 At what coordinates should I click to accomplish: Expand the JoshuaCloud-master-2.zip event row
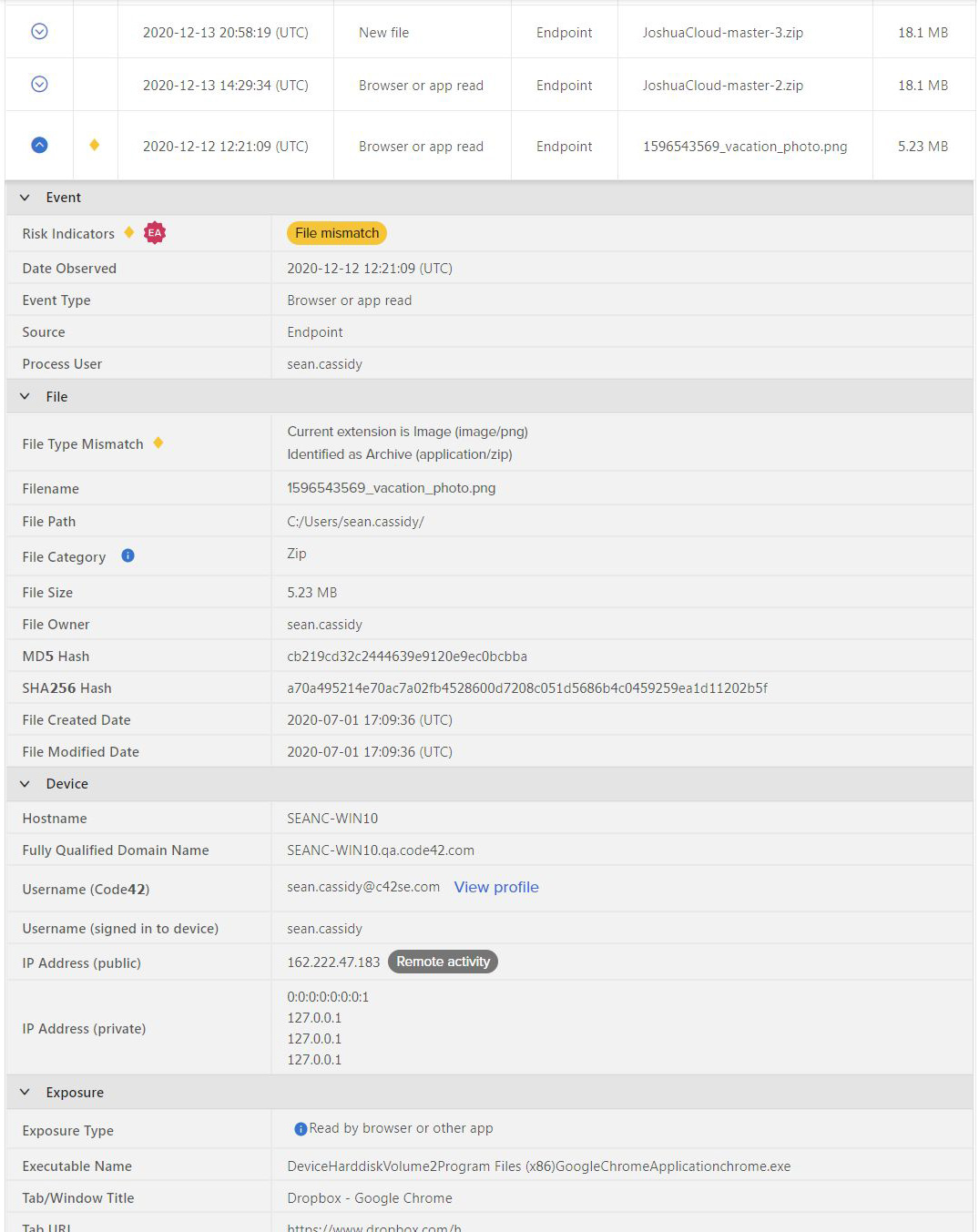tap(39, 85)
